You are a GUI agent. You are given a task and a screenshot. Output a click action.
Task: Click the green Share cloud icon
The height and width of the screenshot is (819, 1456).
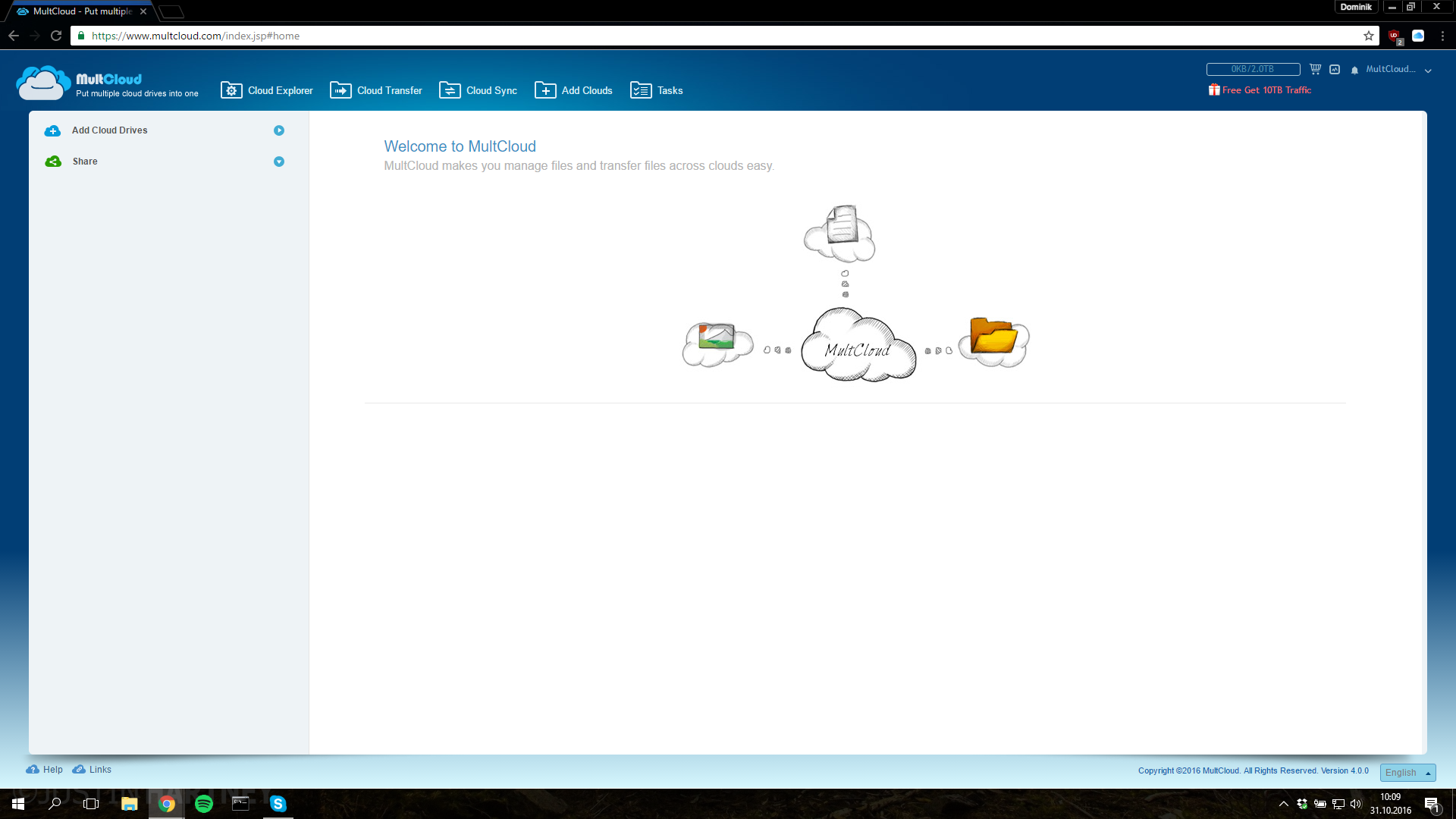coord(53,162)
